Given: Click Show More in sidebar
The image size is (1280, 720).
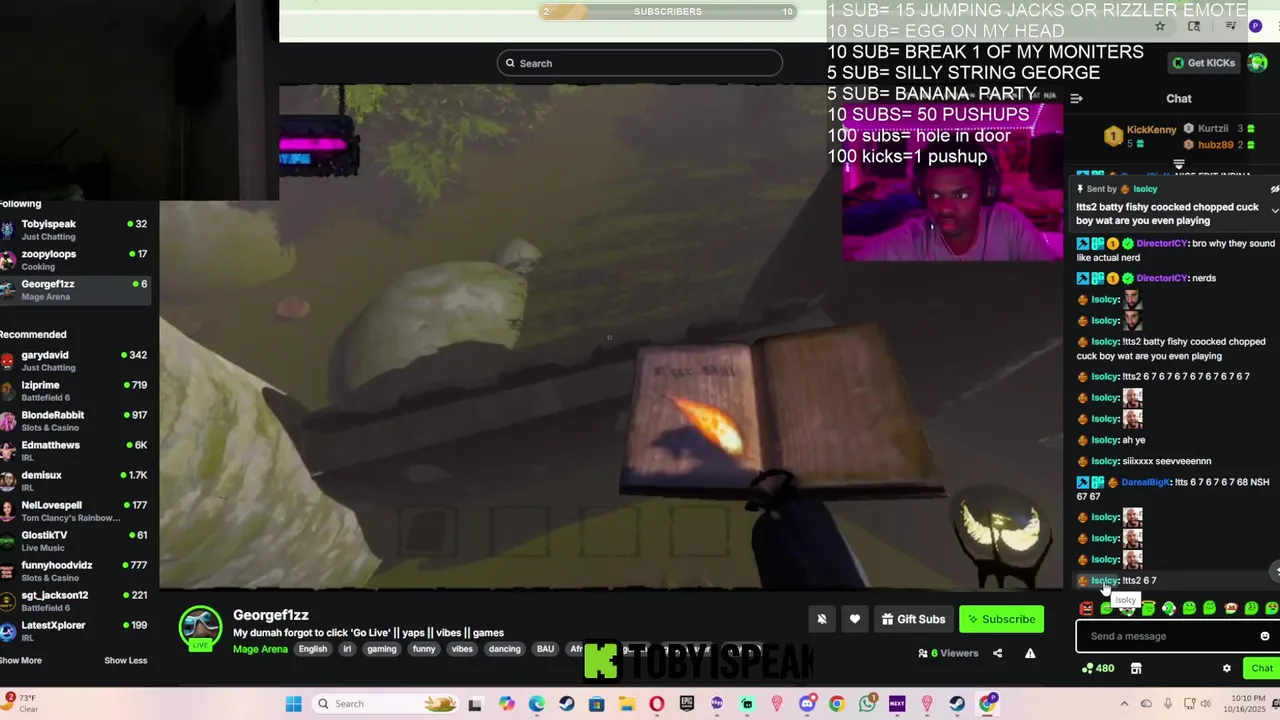Looking at the screenshot, I should 21,660.
